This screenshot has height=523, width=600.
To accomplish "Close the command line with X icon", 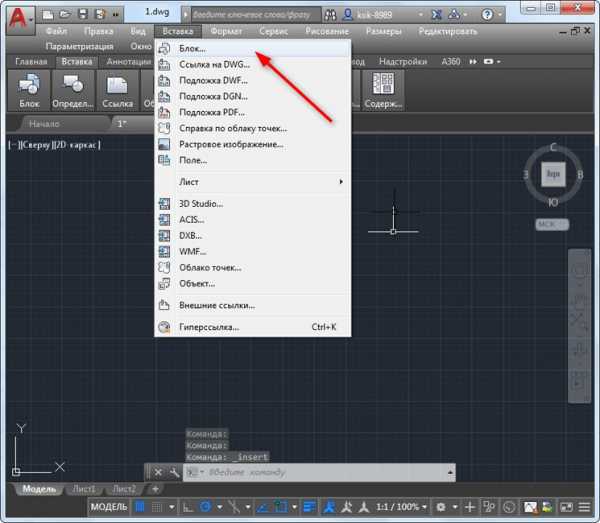I will click(x=158, y=472).
